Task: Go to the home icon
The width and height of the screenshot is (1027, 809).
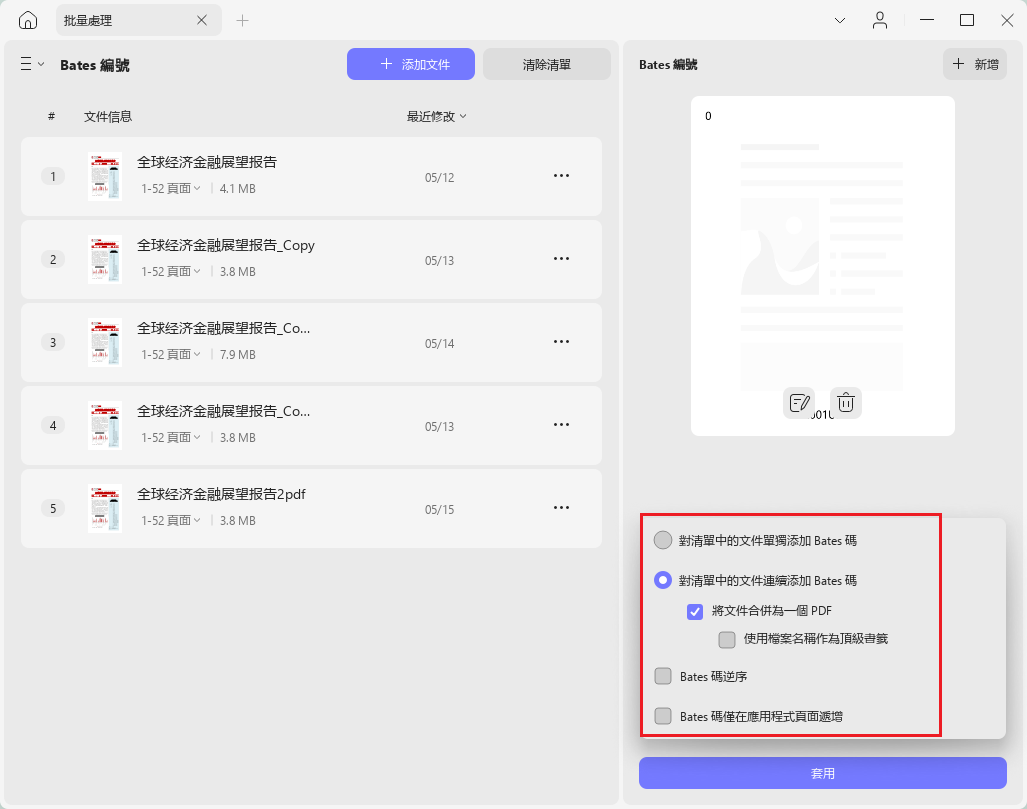Action: pos(28,20)
